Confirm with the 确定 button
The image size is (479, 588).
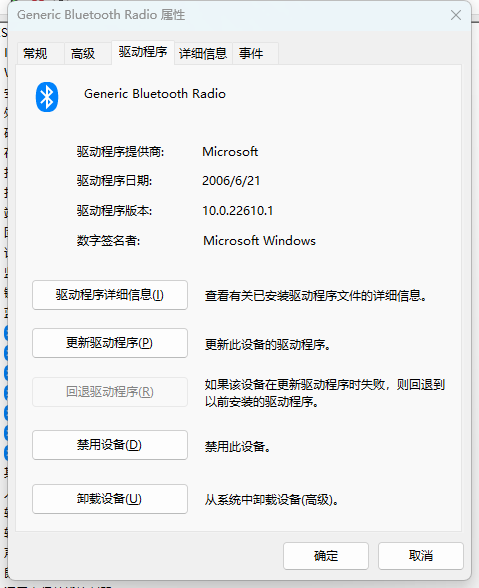point(326,556)
